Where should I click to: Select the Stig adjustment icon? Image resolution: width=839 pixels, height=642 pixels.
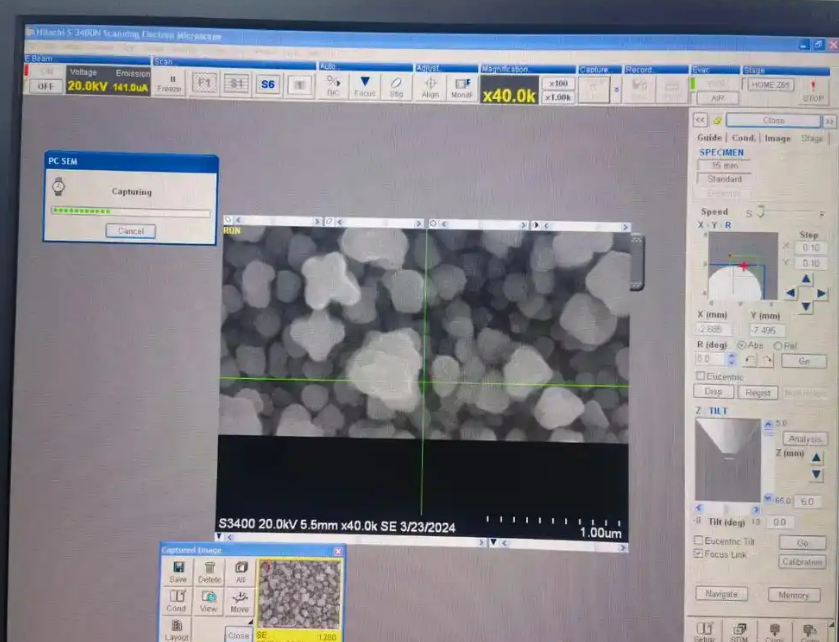tap(396, 84)
